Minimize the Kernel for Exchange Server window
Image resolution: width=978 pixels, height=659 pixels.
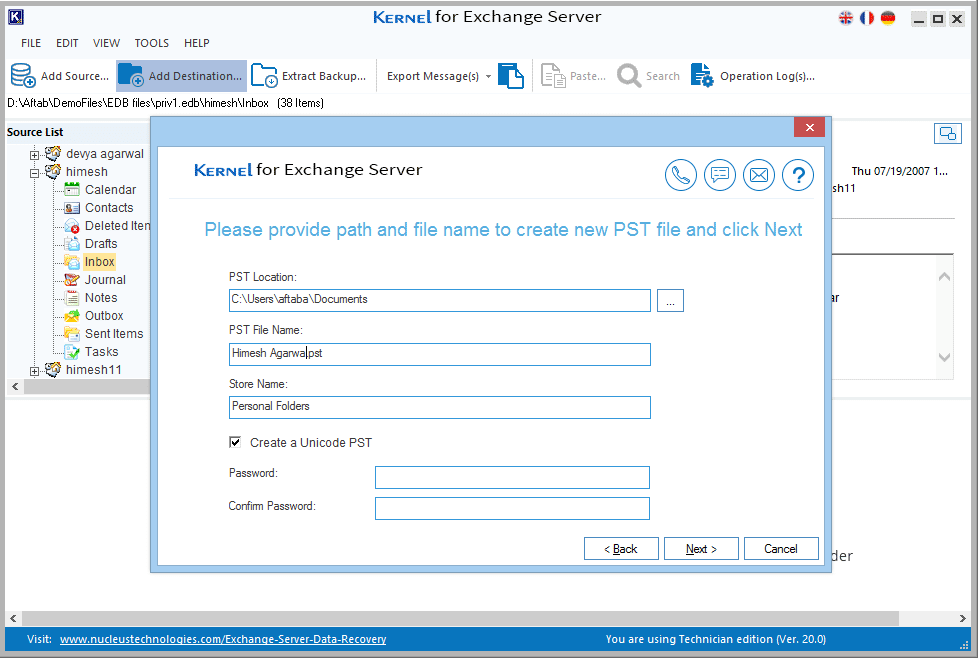[918, 19]
